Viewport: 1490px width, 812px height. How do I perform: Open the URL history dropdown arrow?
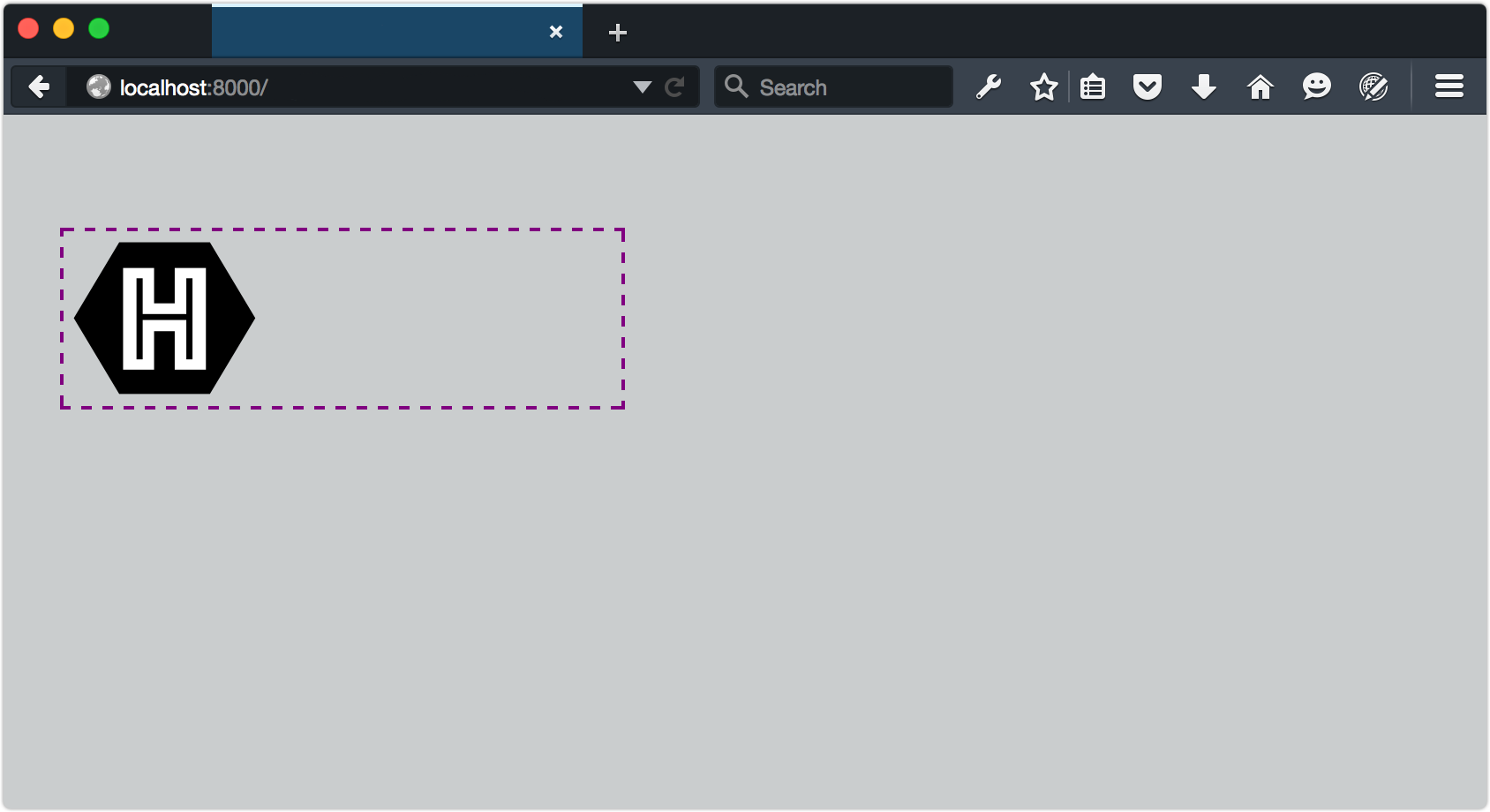pos(642,86)
